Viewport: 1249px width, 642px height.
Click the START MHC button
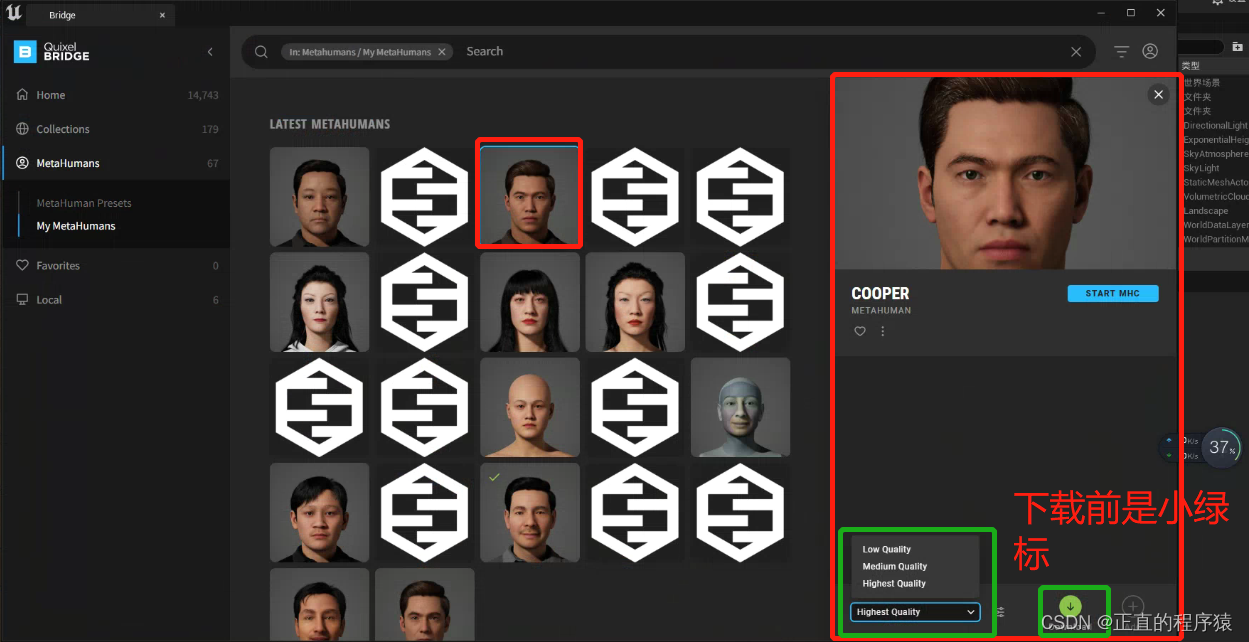click(x=1113, y=293)
